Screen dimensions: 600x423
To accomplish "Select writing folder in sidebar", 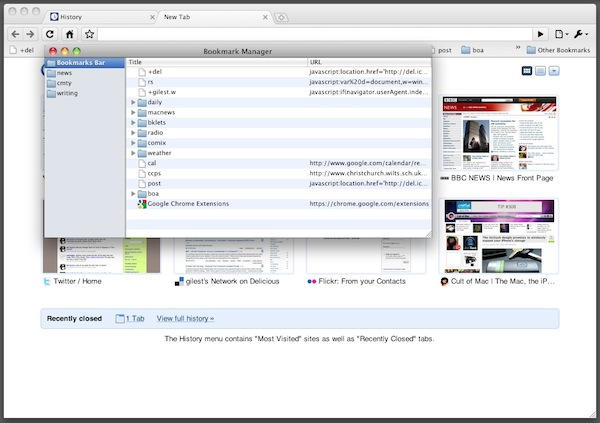I will (x=85, y=93).
